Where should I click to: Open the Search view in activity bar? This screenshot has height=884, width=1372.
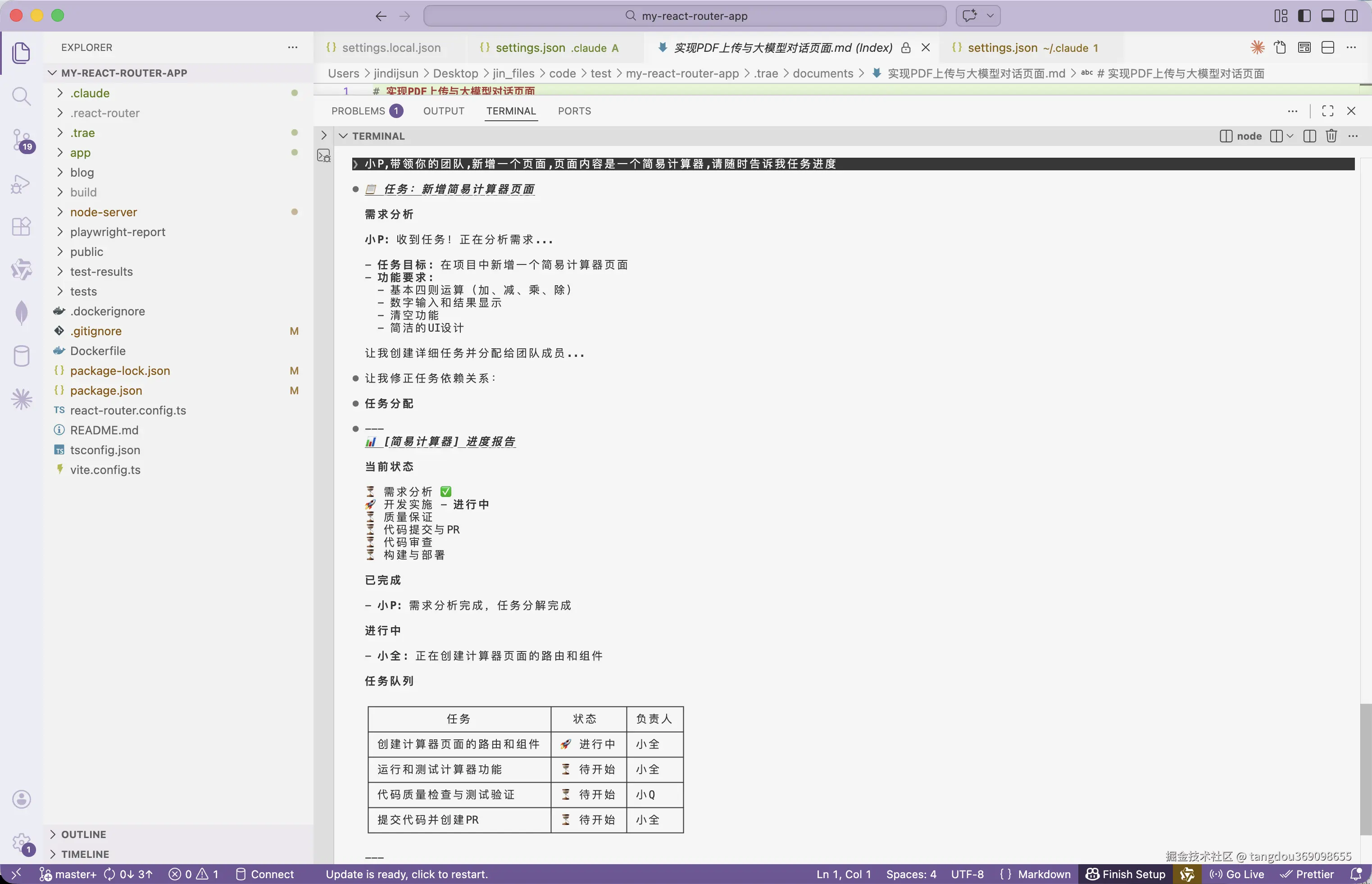pyautogui.click(x=21, y=96)
